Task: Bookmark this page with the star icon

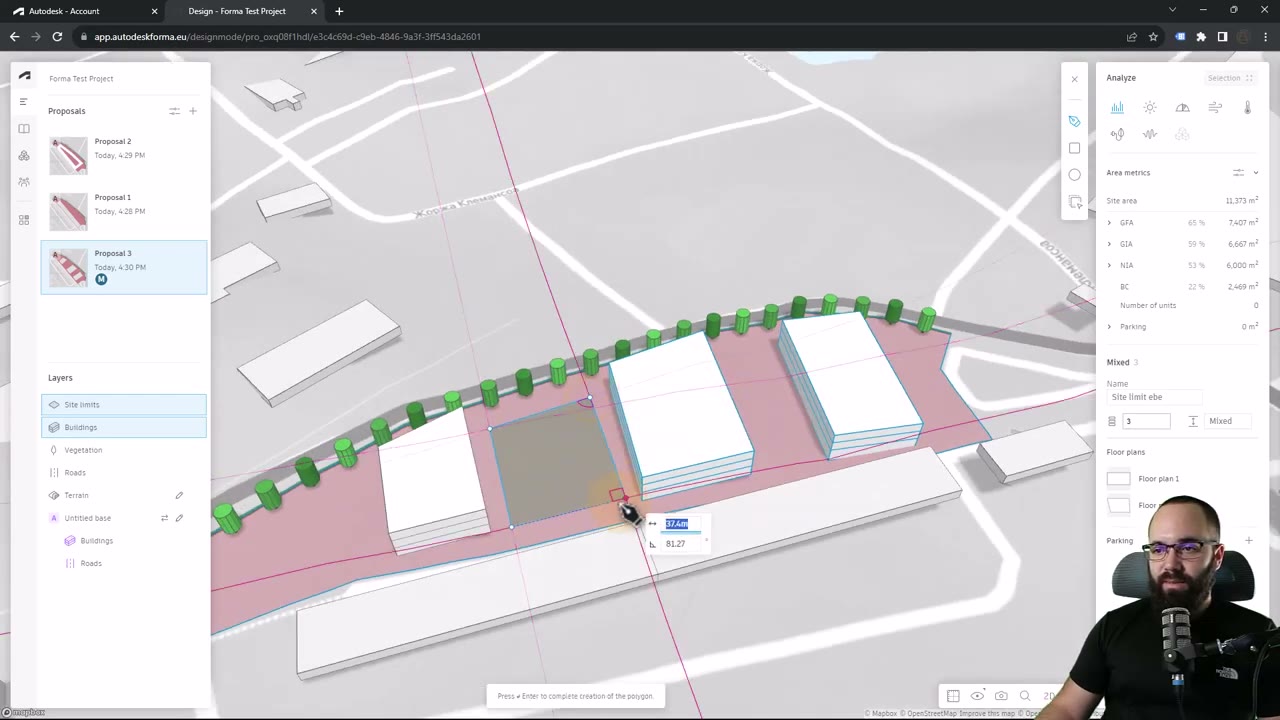Action: point(1153,37)
